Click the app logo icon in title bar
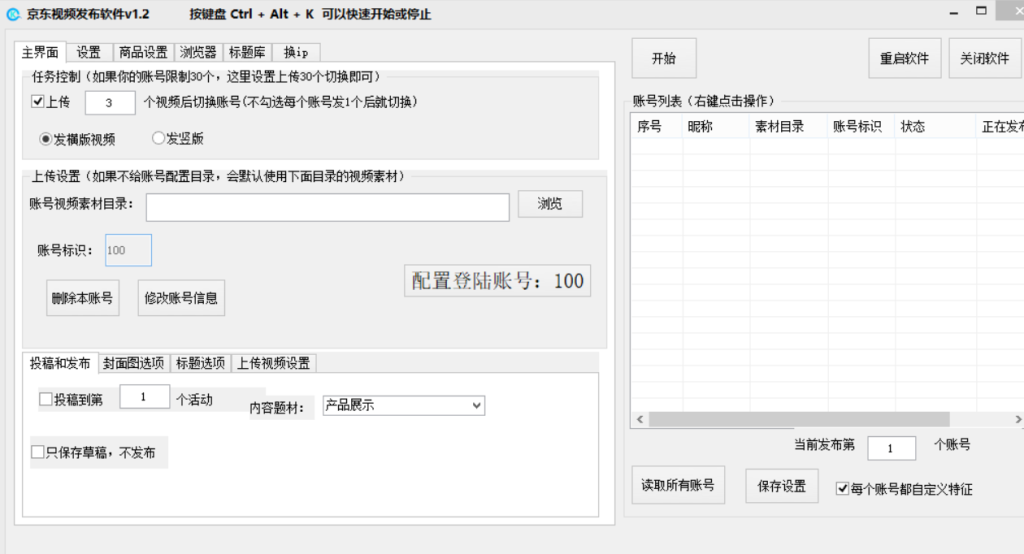 [x=13, y=14]
